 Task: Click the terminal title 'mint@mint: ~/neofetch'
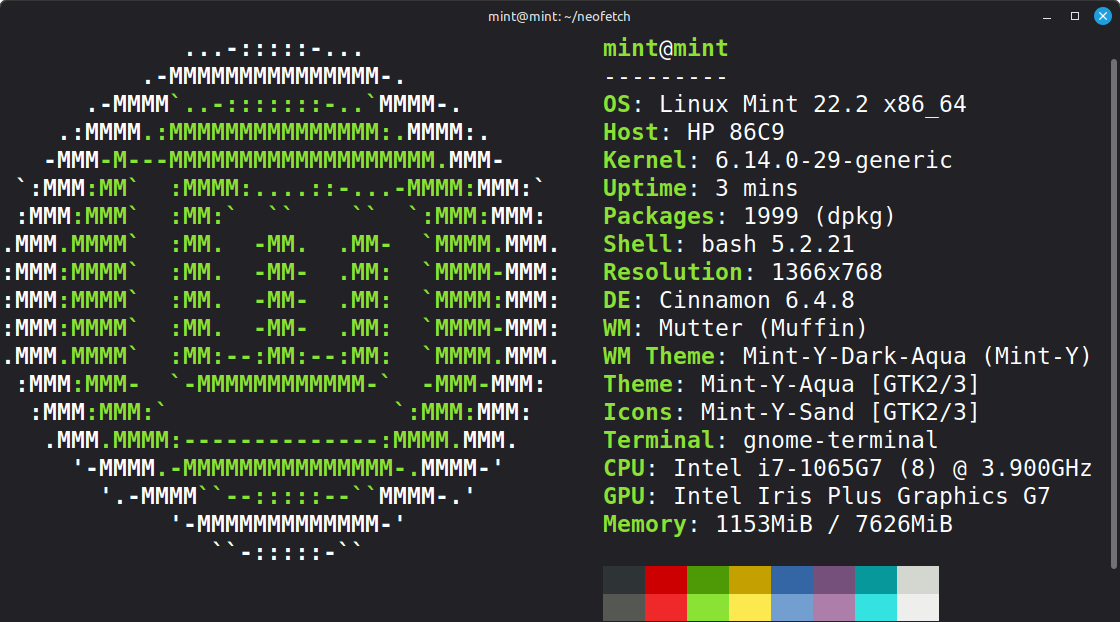559,16
